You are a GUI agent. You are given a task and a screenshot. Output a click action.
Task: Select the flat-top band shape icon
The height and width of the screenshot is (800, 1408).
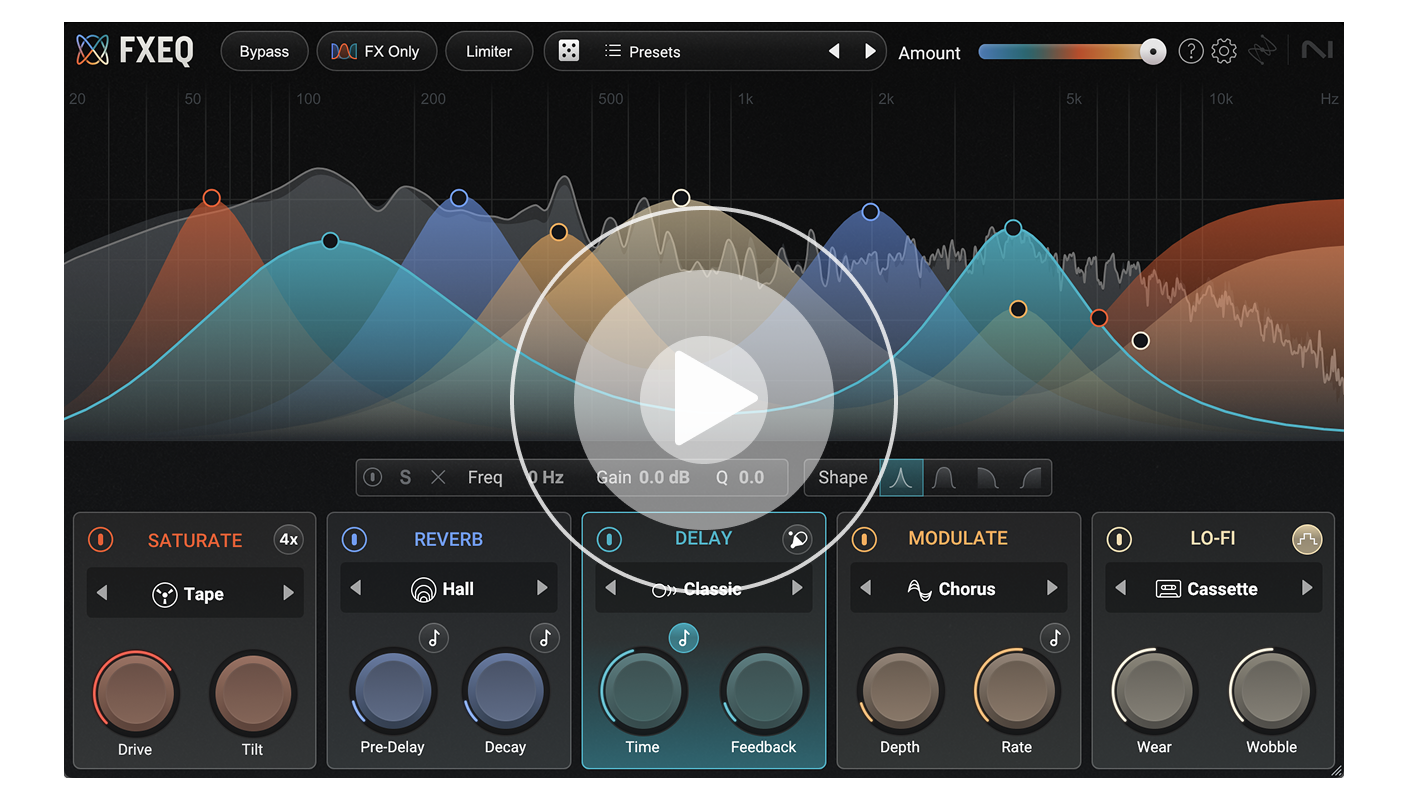click(944, 478)
